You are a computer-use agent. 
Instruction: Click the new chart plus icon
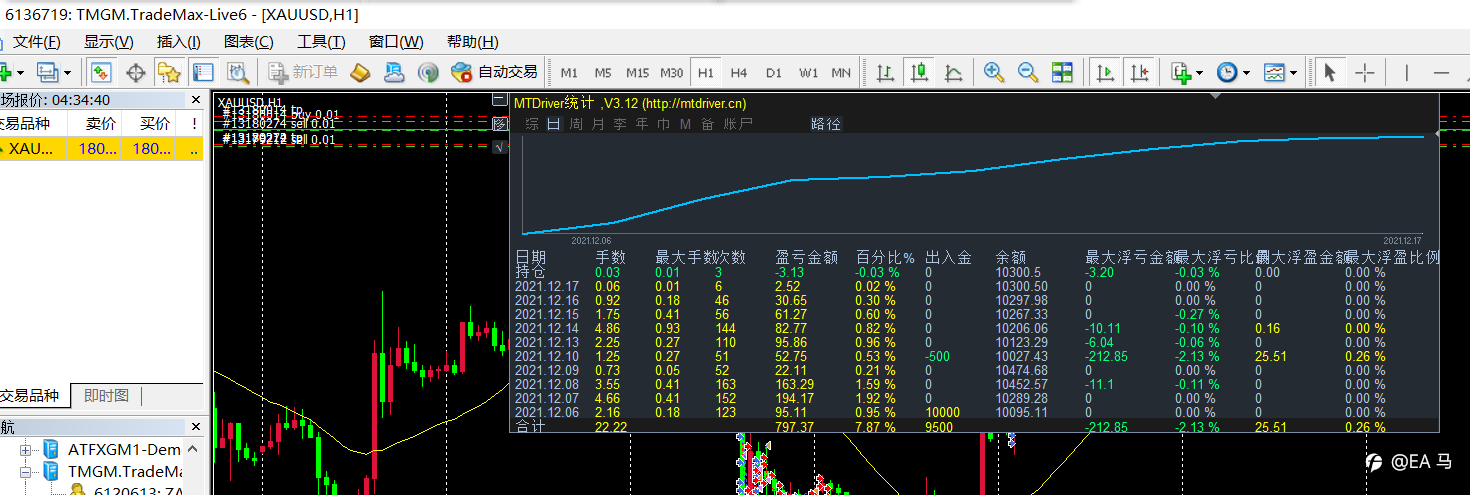pos(6,72)
